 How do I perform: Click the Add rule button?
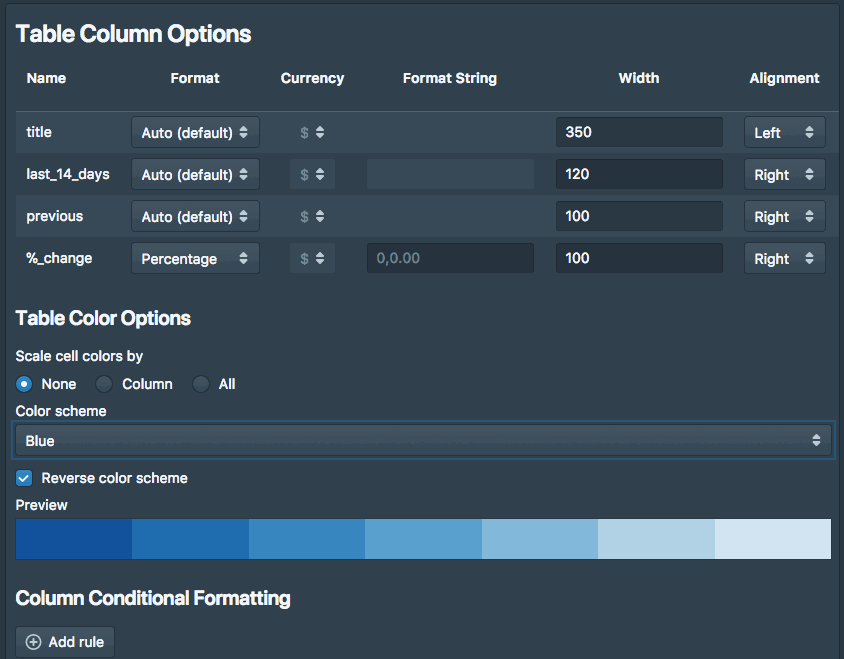point(65,642)
